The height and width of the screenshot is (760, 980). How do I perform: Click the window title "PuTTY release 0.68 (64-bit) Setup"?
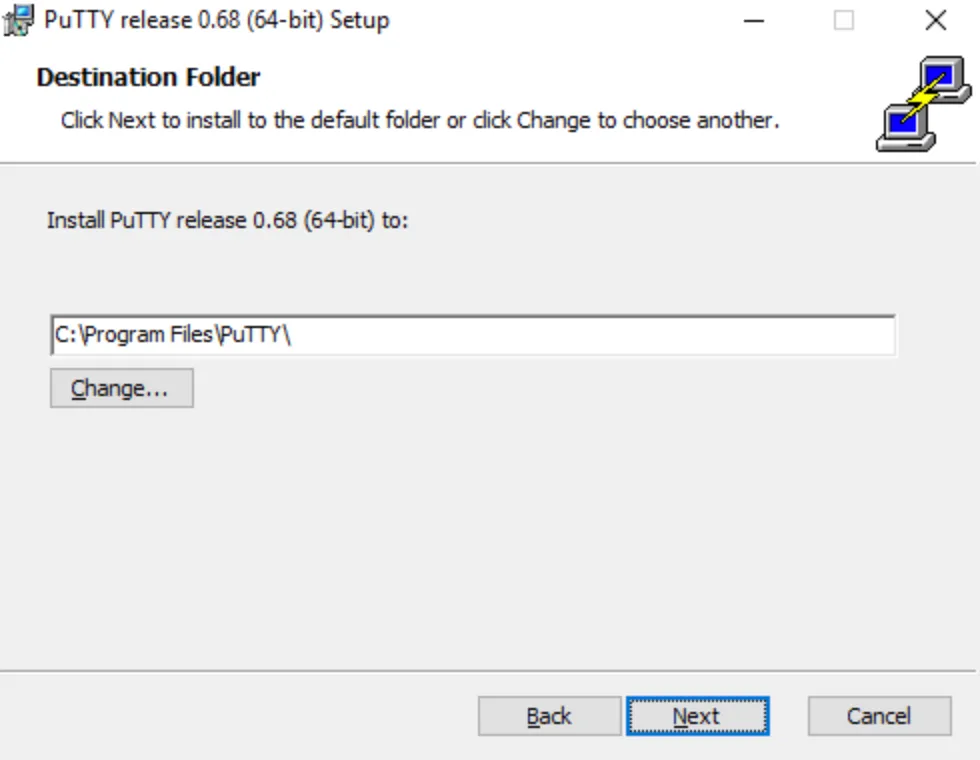click(x=216, y=20)
